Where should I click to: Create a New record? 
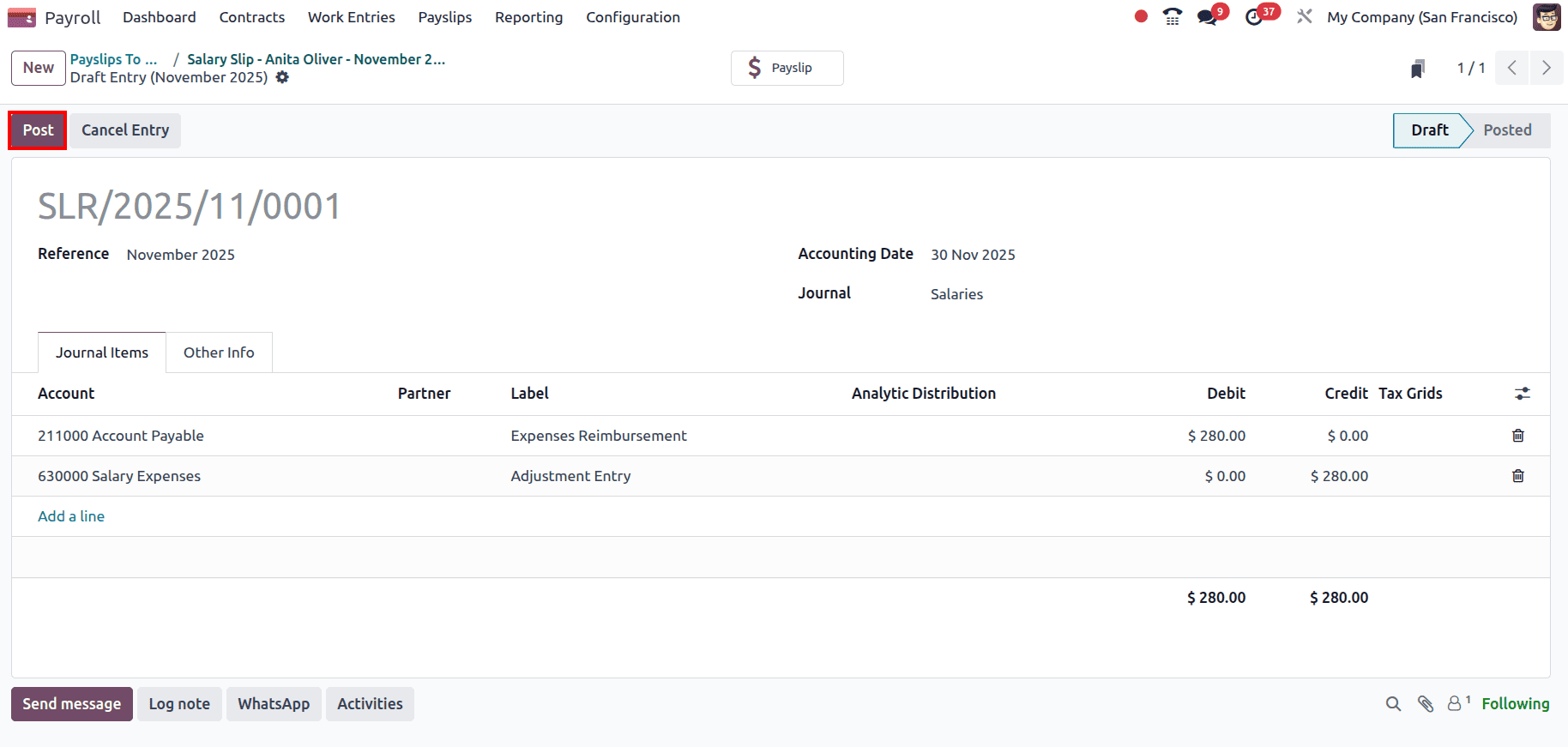[39, 68]
